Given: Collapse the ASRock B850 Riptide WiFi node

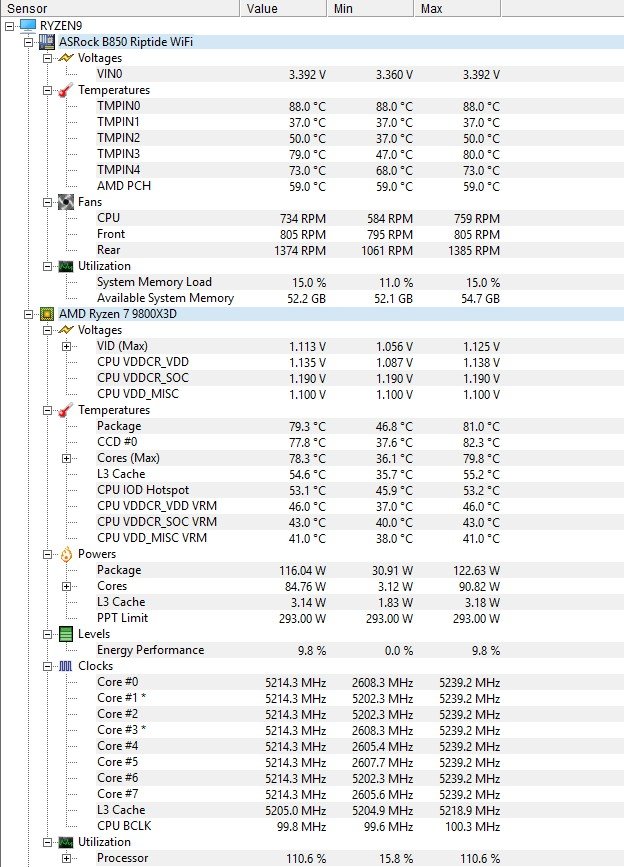Looking at the screenshot, I should tap(28, 42).
